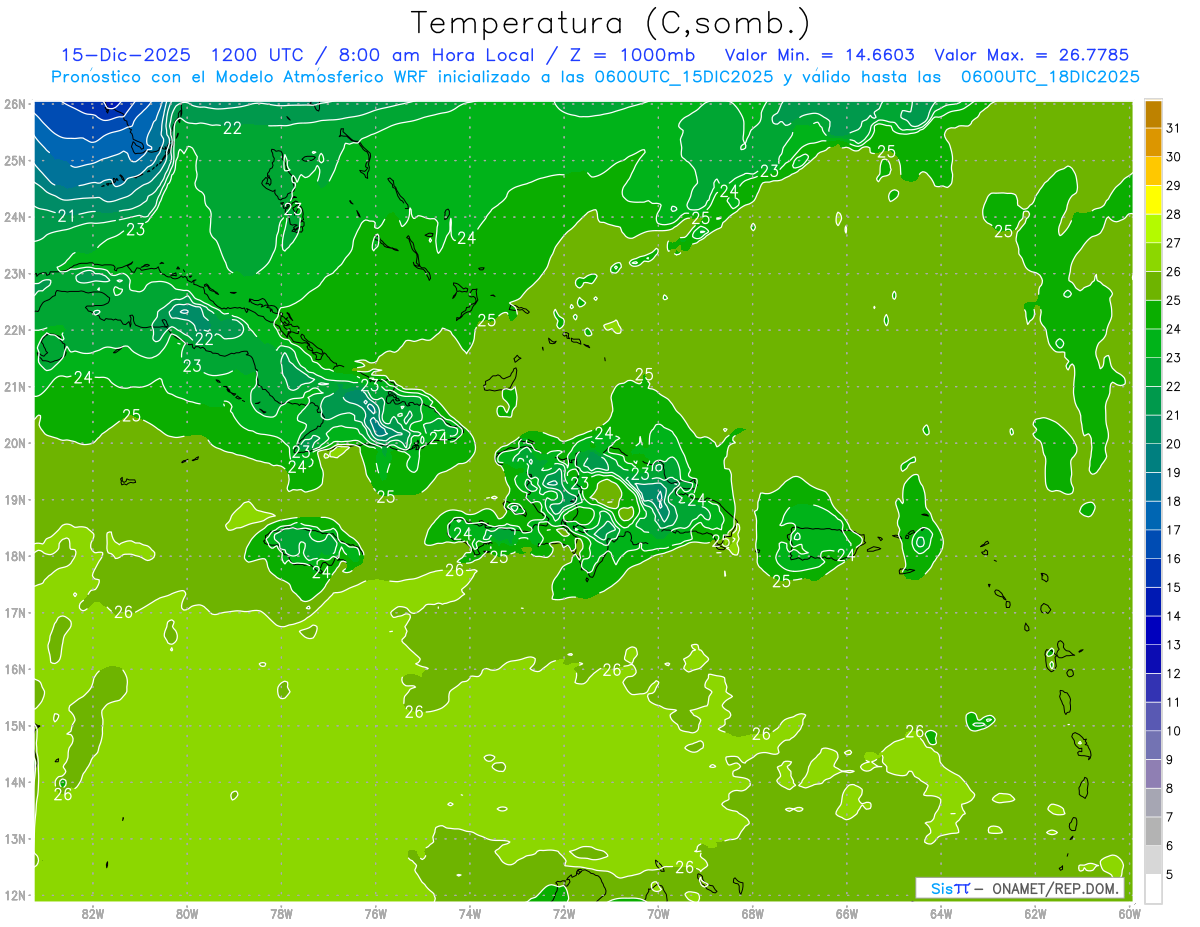Click the '16' value on the color scale
The image size is (1200, 927).
[1173, 559]
